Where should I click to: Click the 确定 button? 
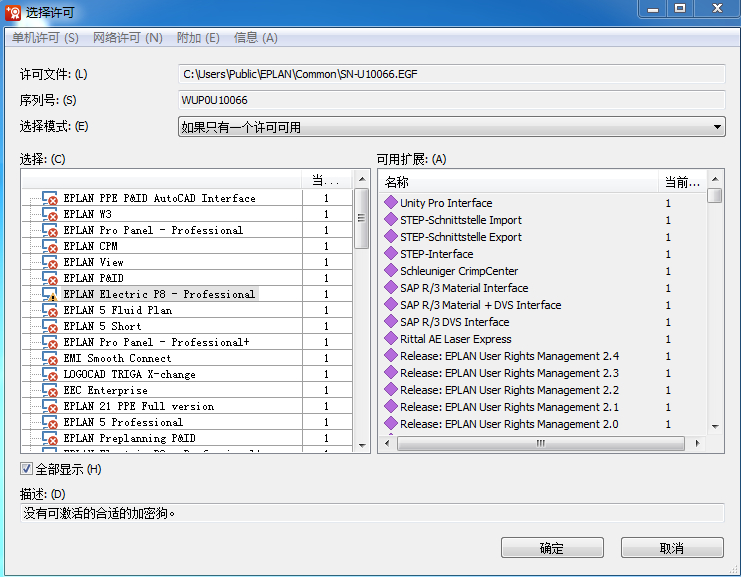(552, 548)
